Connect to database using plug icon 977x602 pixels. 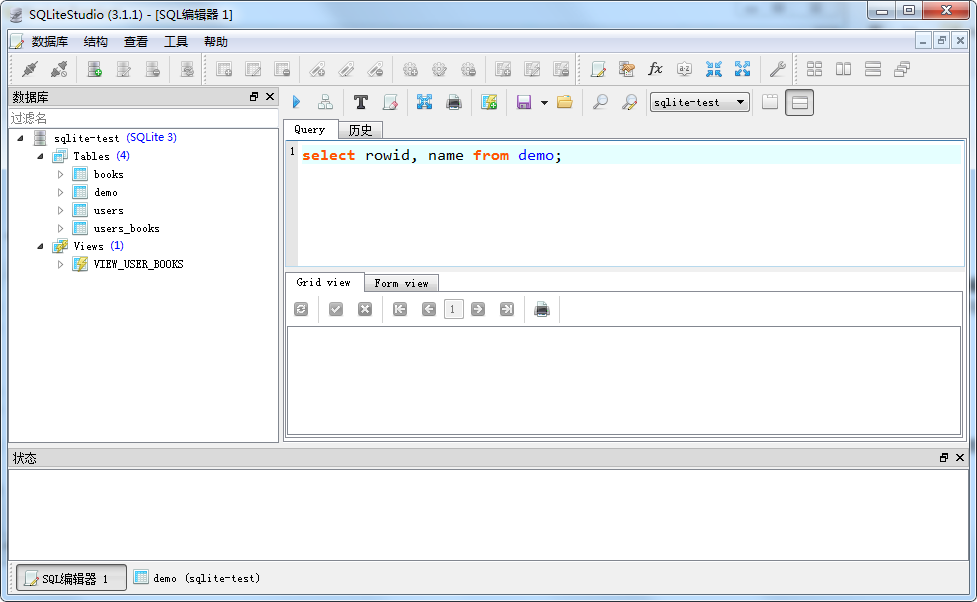(x=29, y=69)
